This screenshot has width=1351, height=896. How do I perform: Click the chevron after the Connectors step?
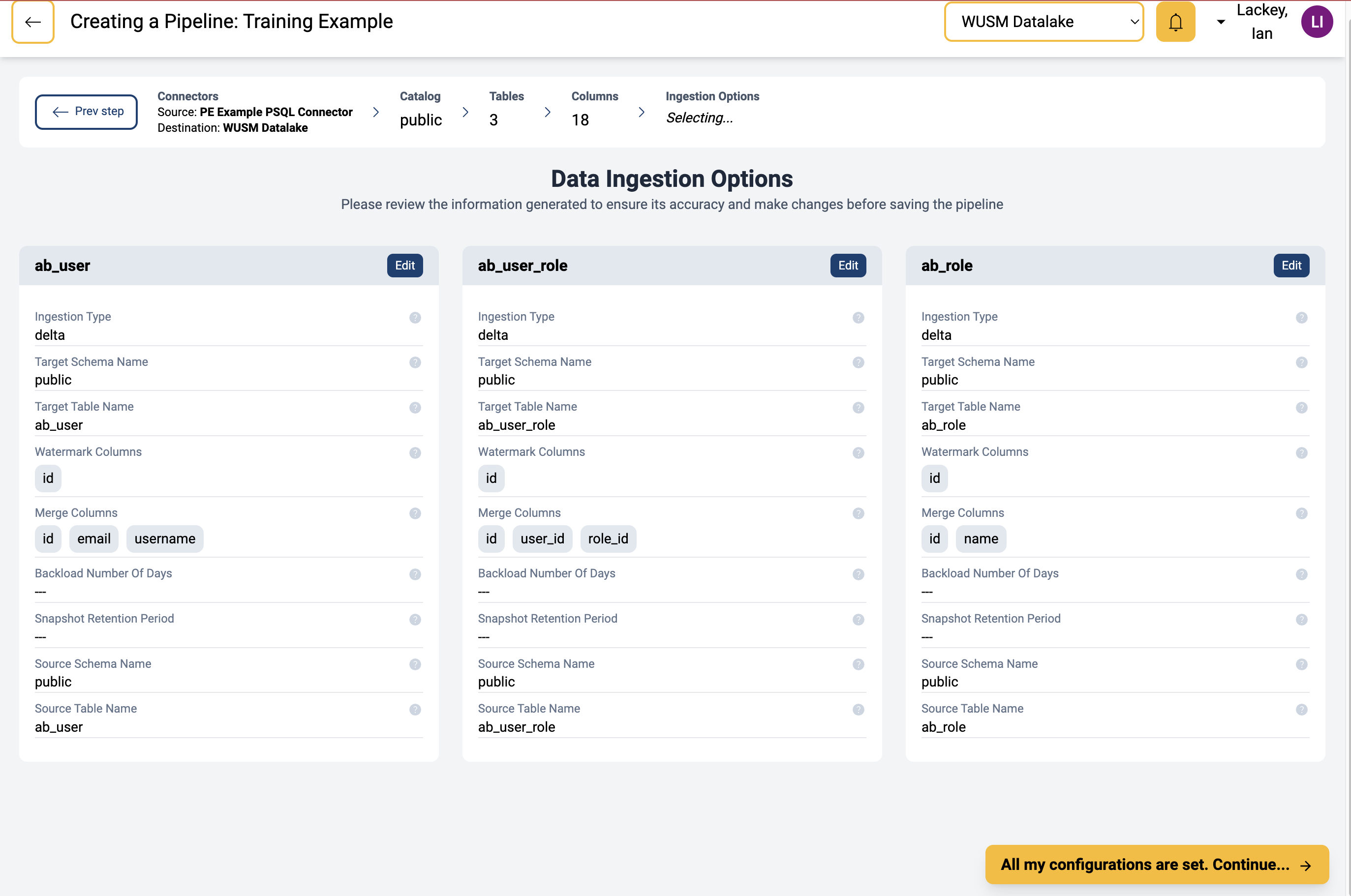tap(375, 112)
